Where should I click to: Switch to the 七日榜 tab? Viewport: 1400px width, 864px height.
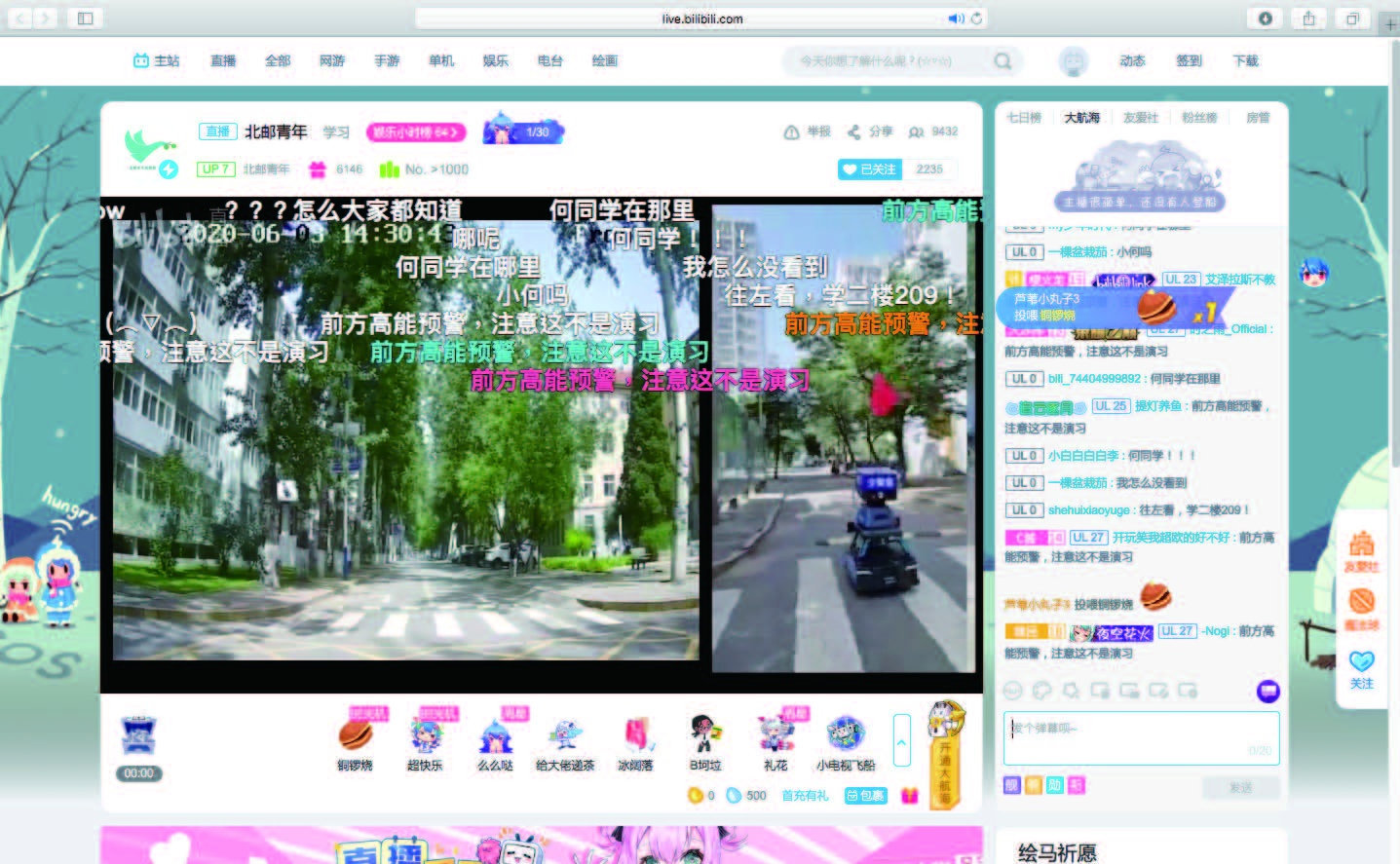click(x=1024, y=117)
